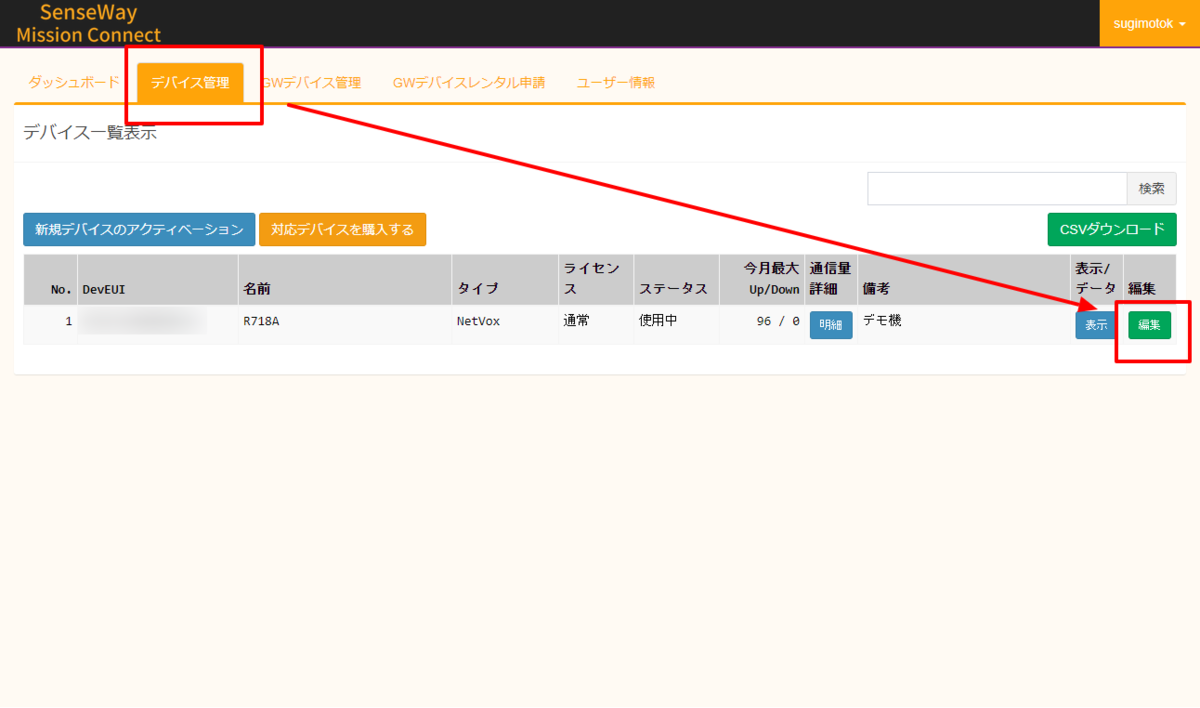Viewport: 1200px width, 708px height.
Task: Open the ユーザー情報 tab
Action: click(x=616, y=83)
